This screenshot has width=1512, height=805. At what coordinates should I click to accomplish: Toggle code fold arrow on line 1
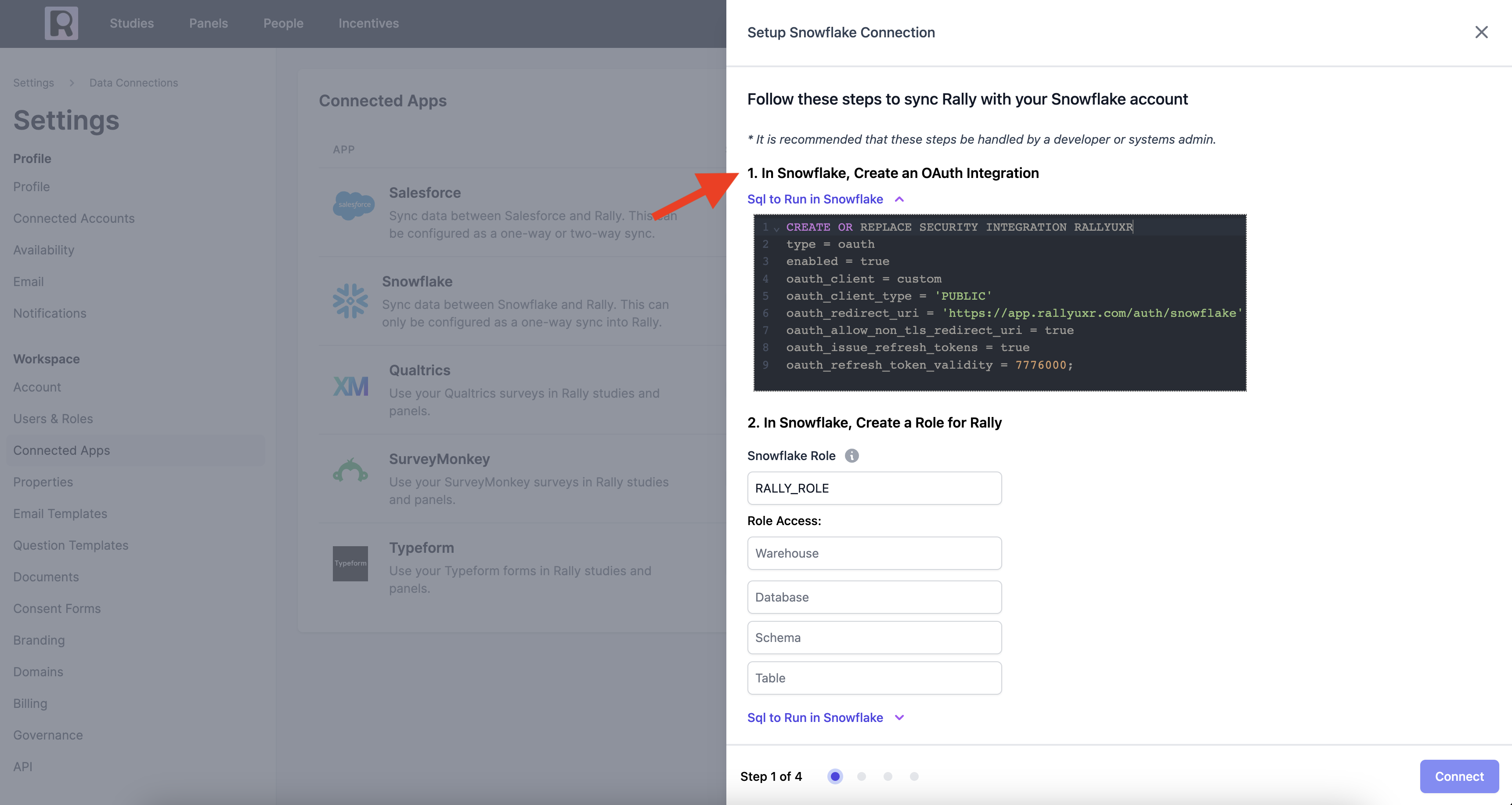776,229
